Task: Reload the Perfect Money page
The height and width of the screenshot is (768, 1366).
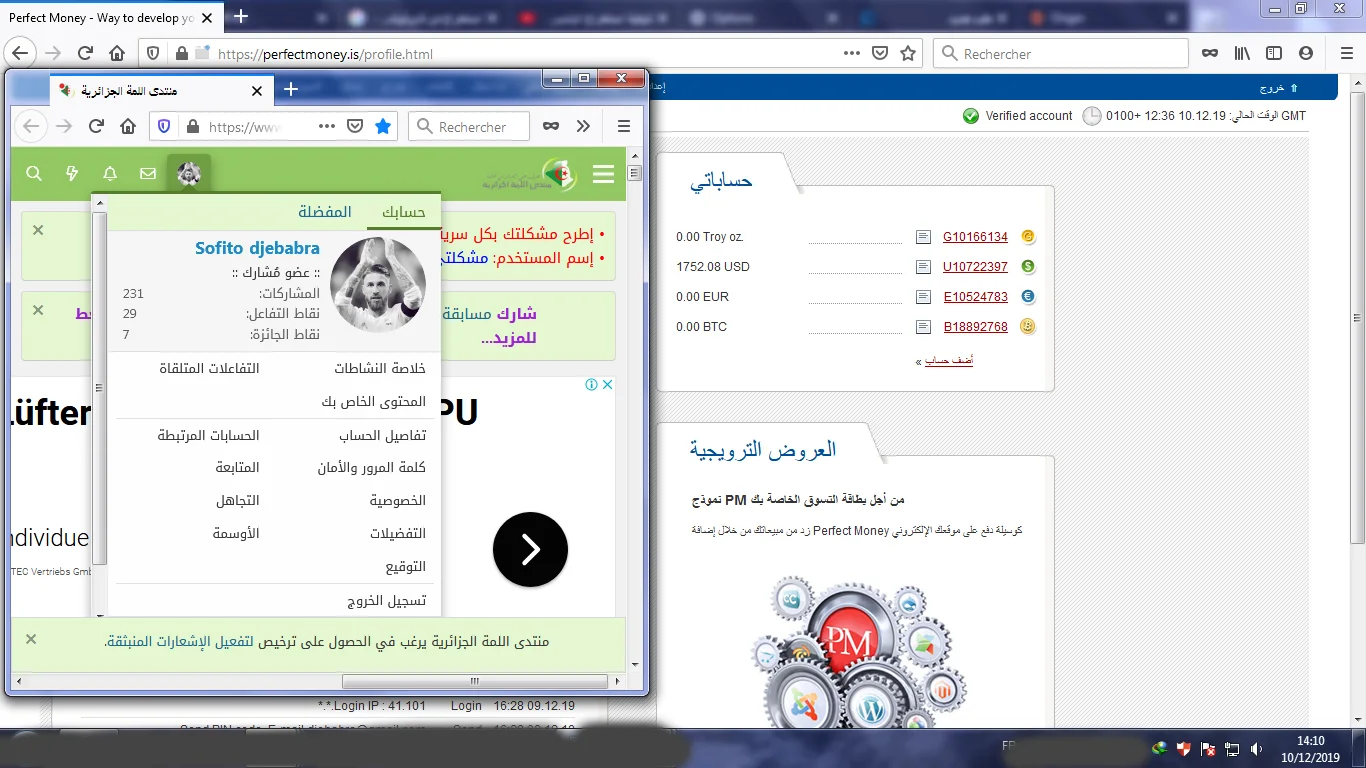Action: [x=86, y=54]
